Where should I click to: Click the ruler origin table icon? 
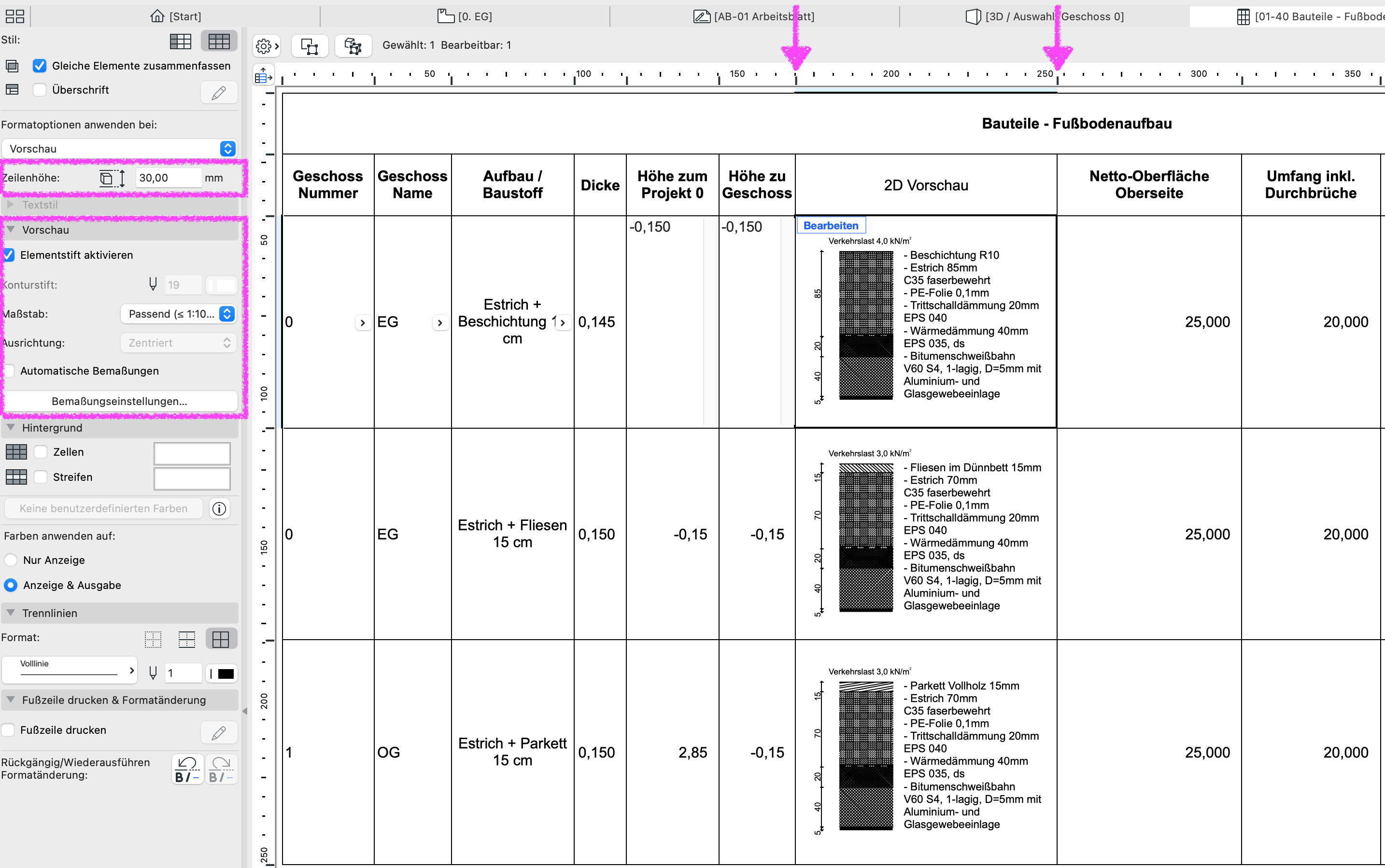(264, 75)
